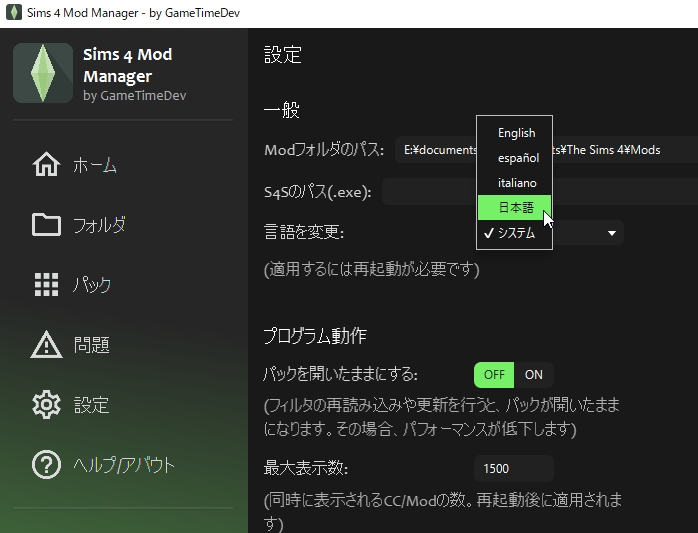Click the プログラム動作 section heading
Image resolution: width=698 pixels, height=533 pixels.
pos(315,336)
